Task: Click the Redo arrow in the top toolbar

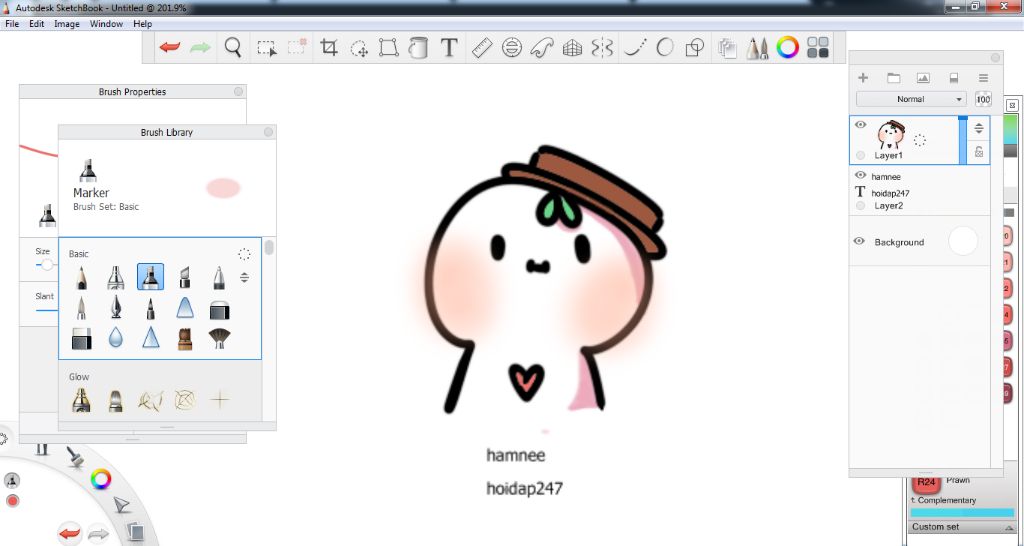Action: coord(200,48)
